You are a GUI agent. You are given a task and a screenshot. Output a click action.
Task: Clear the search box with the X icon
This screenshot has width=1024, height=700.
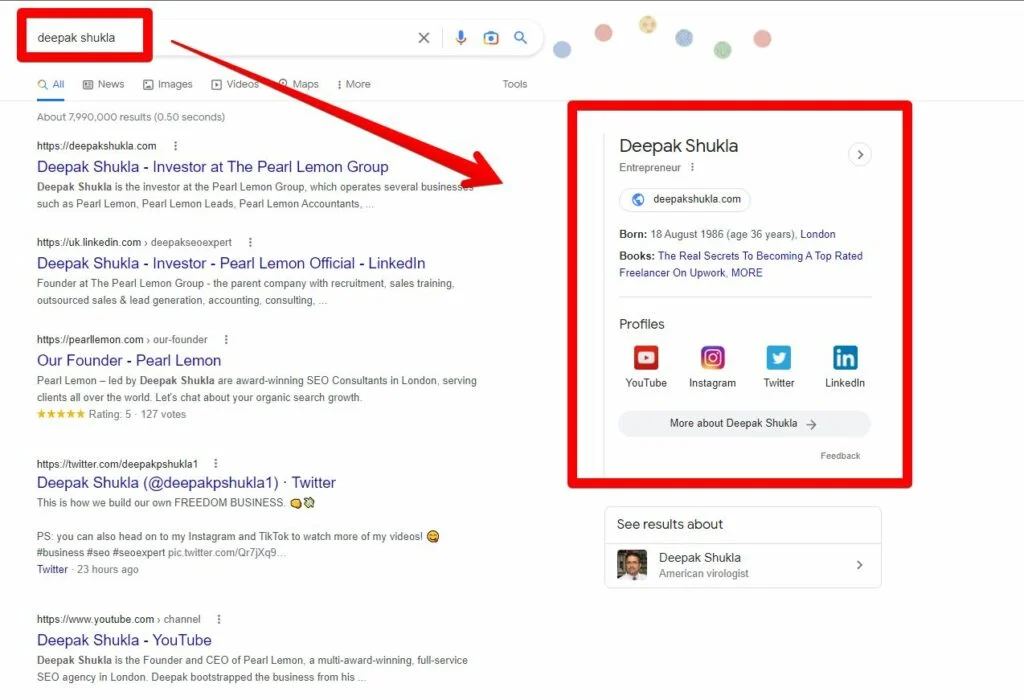424,38
